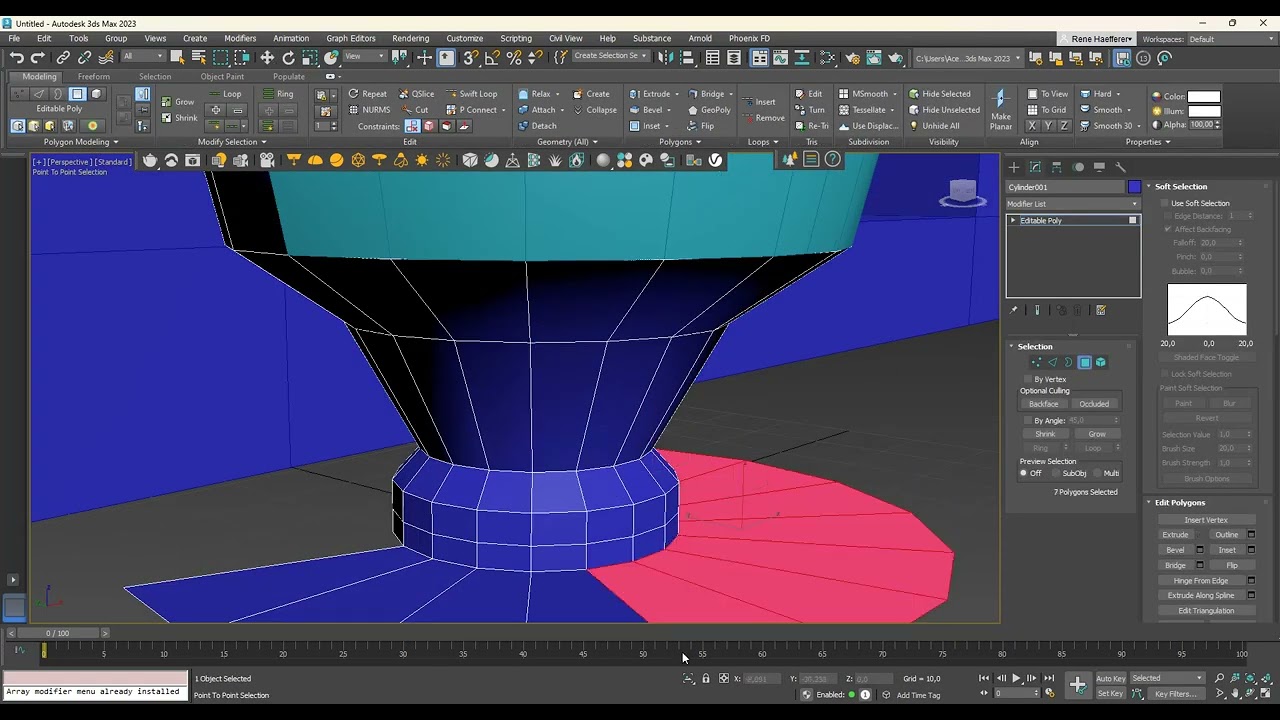Enable Use Soft Selection checkbox

(1165, 203)
